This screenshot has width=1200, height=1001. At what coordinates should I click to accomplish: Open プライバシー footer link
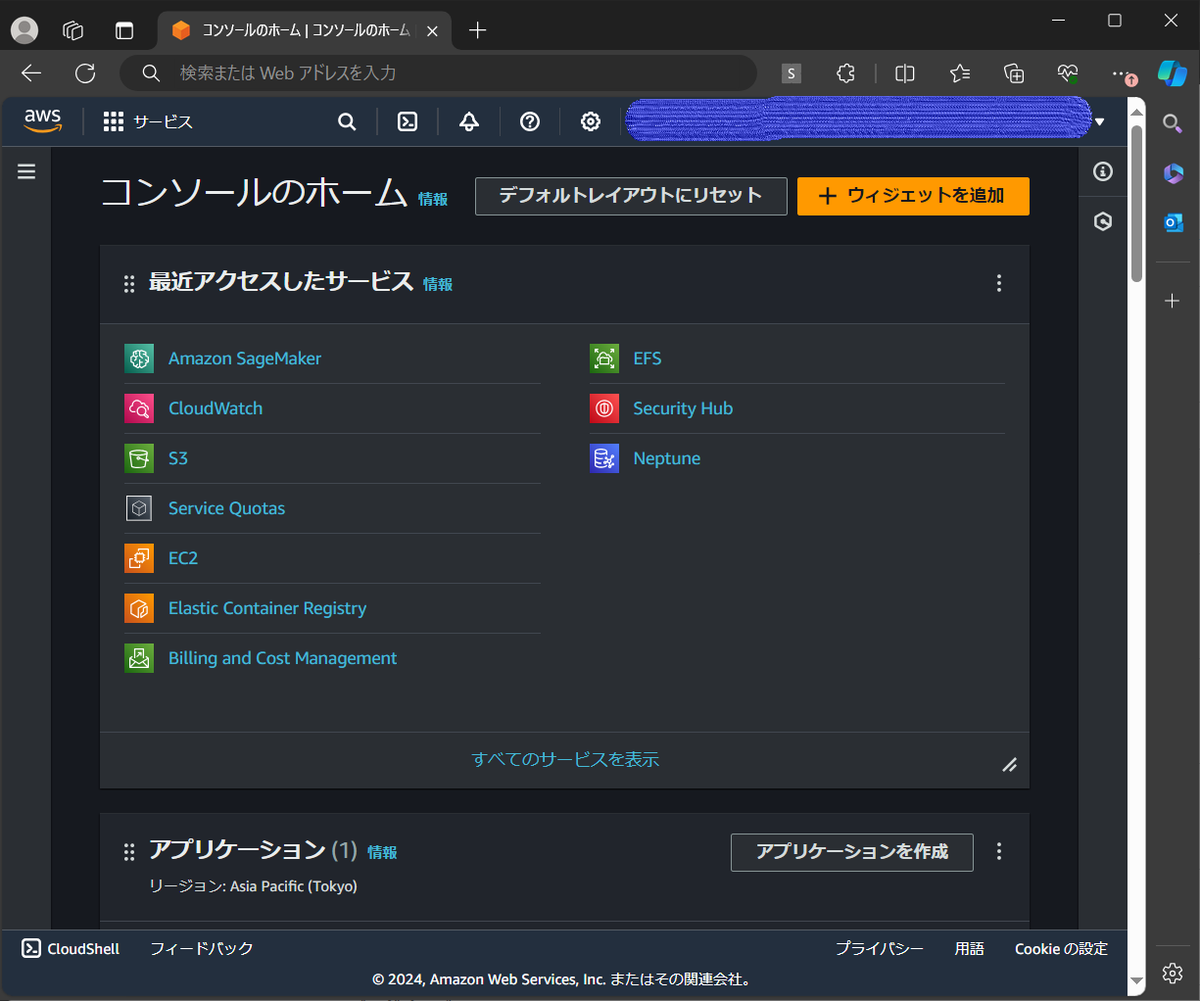[x=880, y=949]
